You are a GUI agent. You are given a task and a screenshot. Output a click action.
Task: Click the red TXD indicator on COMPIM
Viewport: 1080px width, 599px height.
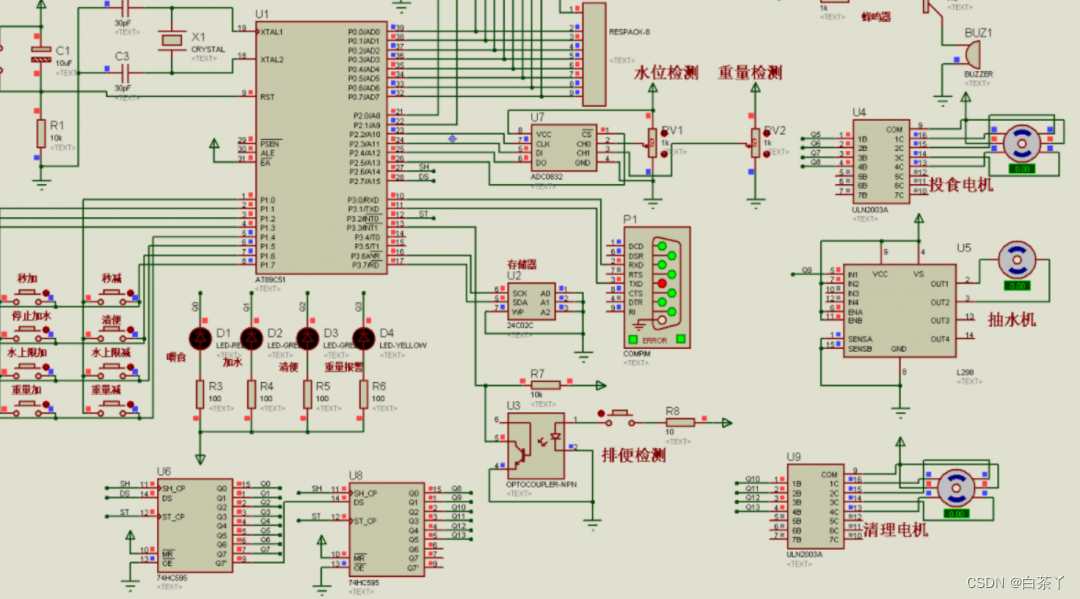point(662,284)
